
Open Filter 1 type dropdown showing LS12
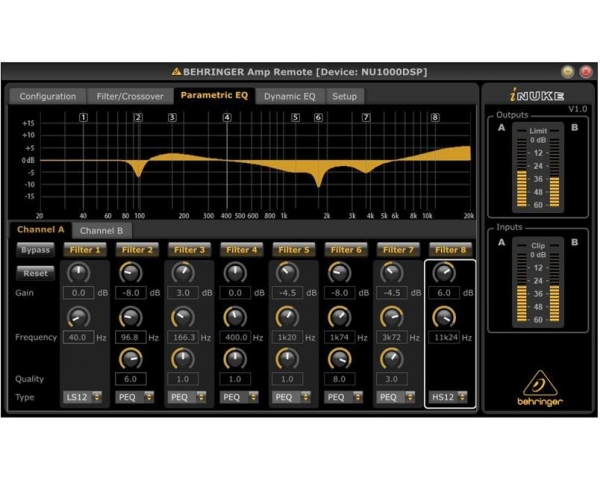(83, 397)
